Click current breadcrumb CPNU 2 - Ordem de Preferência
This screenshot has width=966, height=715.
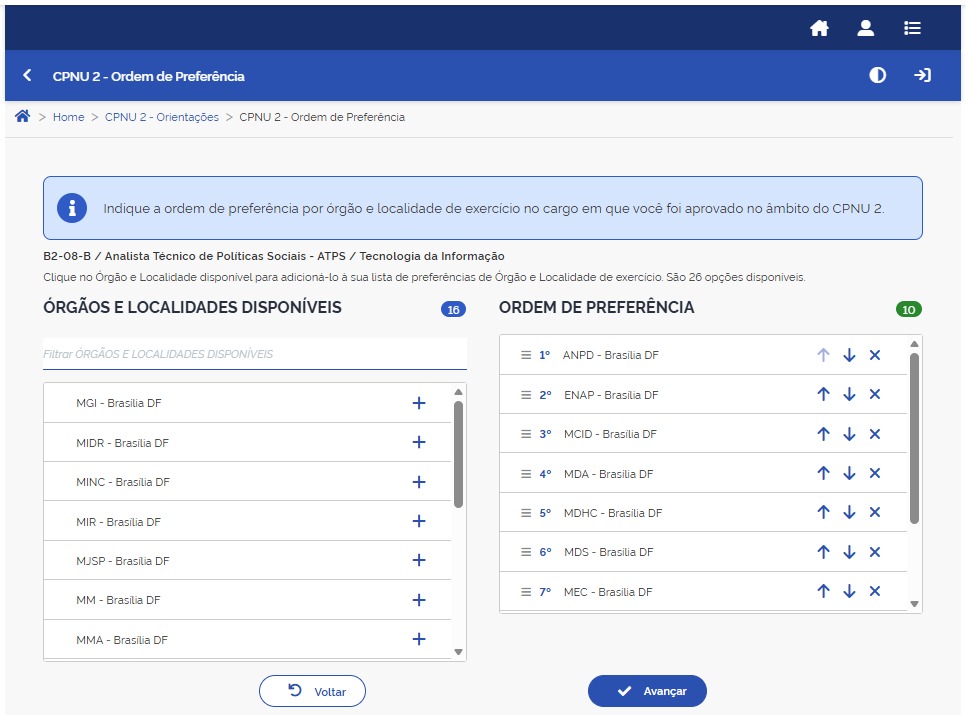322,117
